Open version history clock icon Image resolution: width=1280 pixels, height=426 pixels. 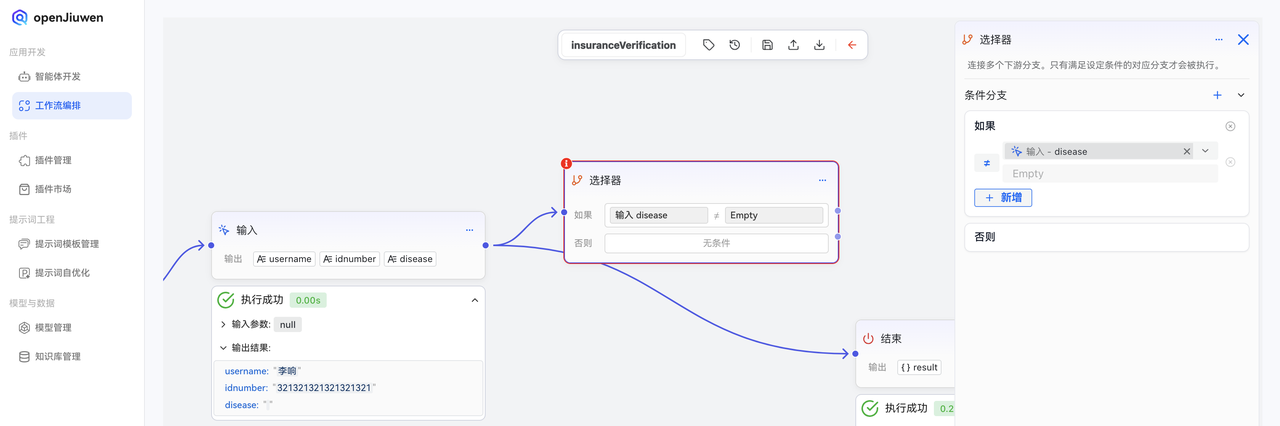(x=735, y=45)
